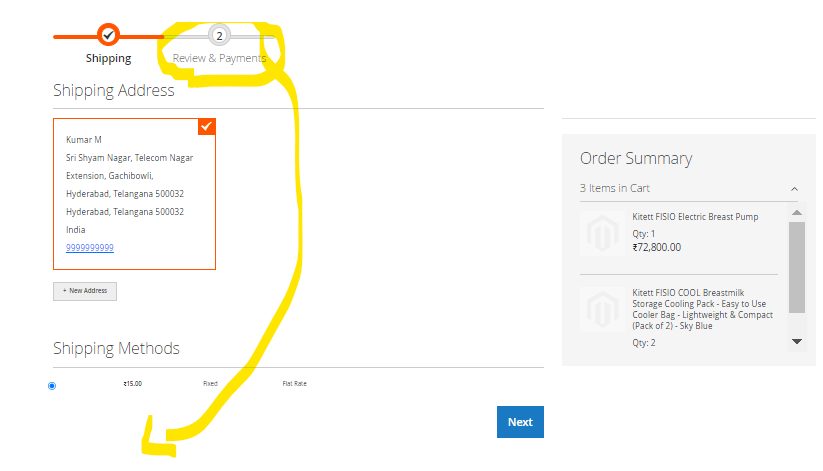Click the order summary scroll up arrow

pyautogui.click(x=797, y=213)
